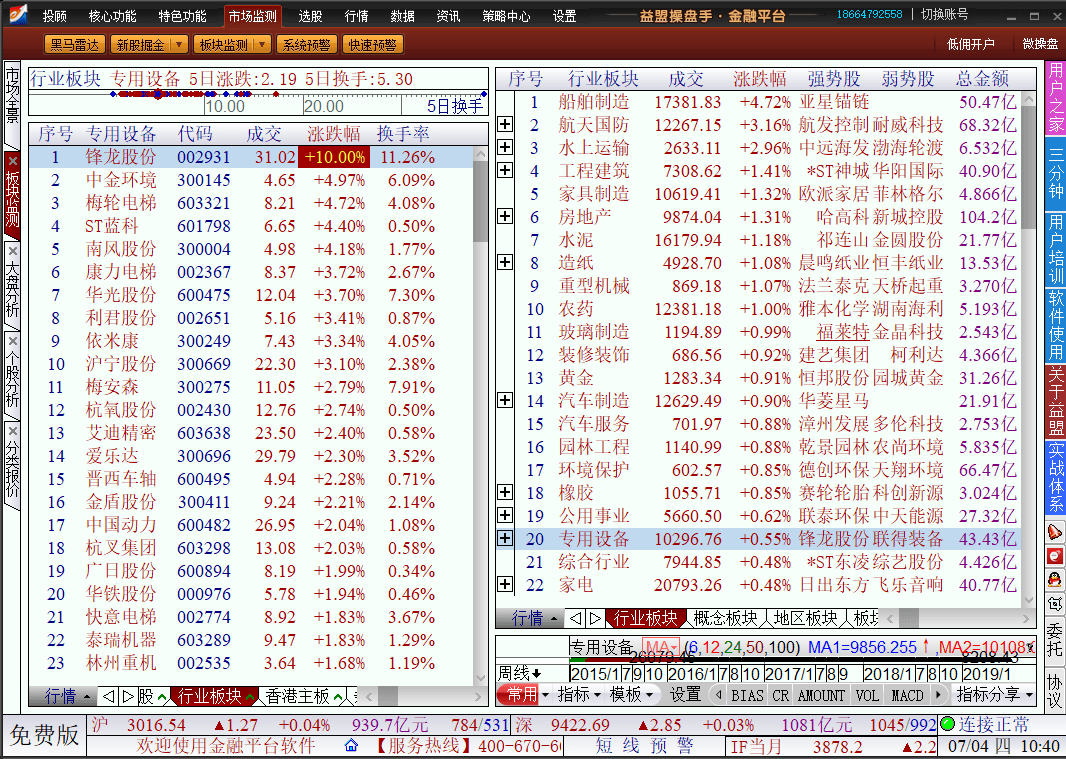Image resolution: width=1066 pixels, height=759 pixels.
Task: Open the 选股 menu
Action: (x=311, y=16)
